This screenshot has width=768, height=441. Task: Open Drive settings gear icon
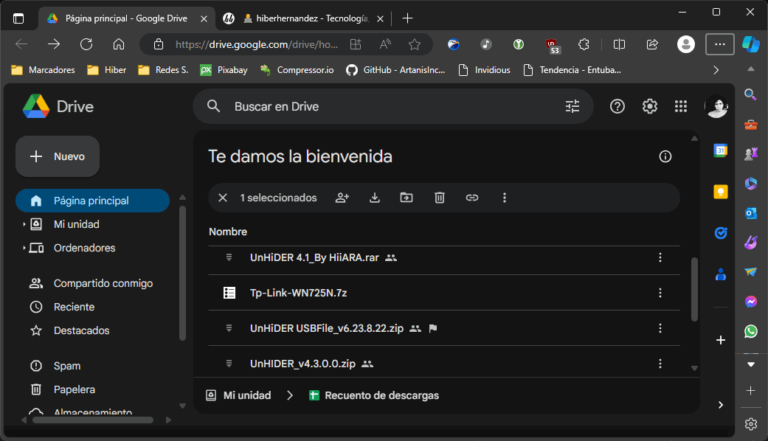pos(650,106)
